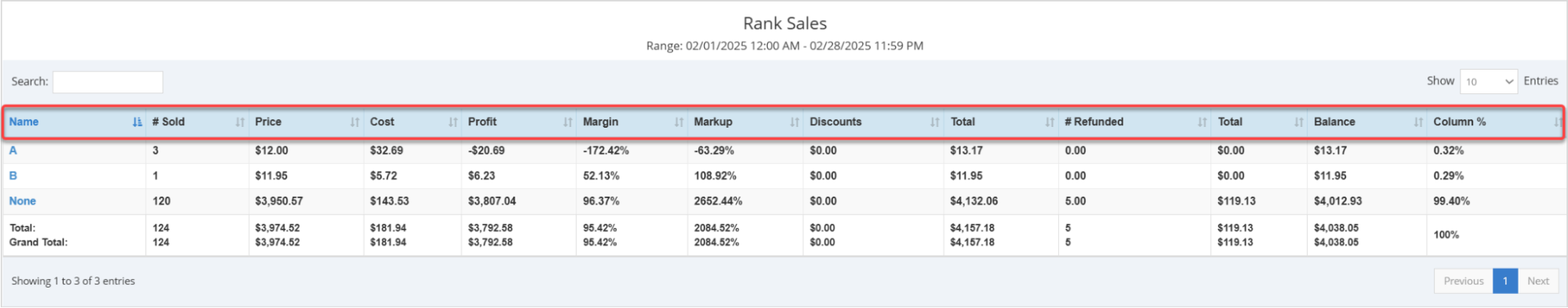This screenshot has height=308, width=1568.
Task: Select the 100% total percent cell
Action: 1446,235
